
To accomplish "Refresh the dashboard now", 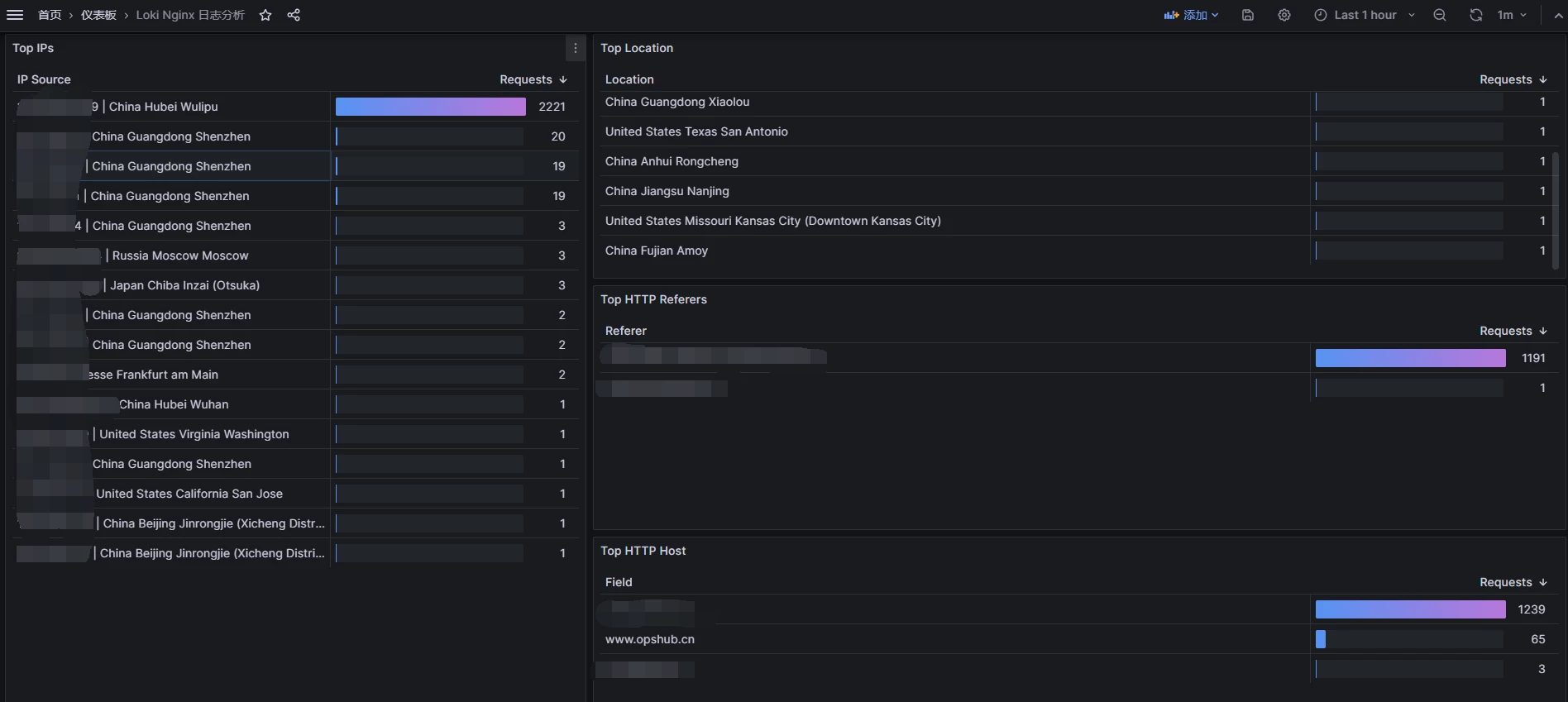I will click(1476, 15).
